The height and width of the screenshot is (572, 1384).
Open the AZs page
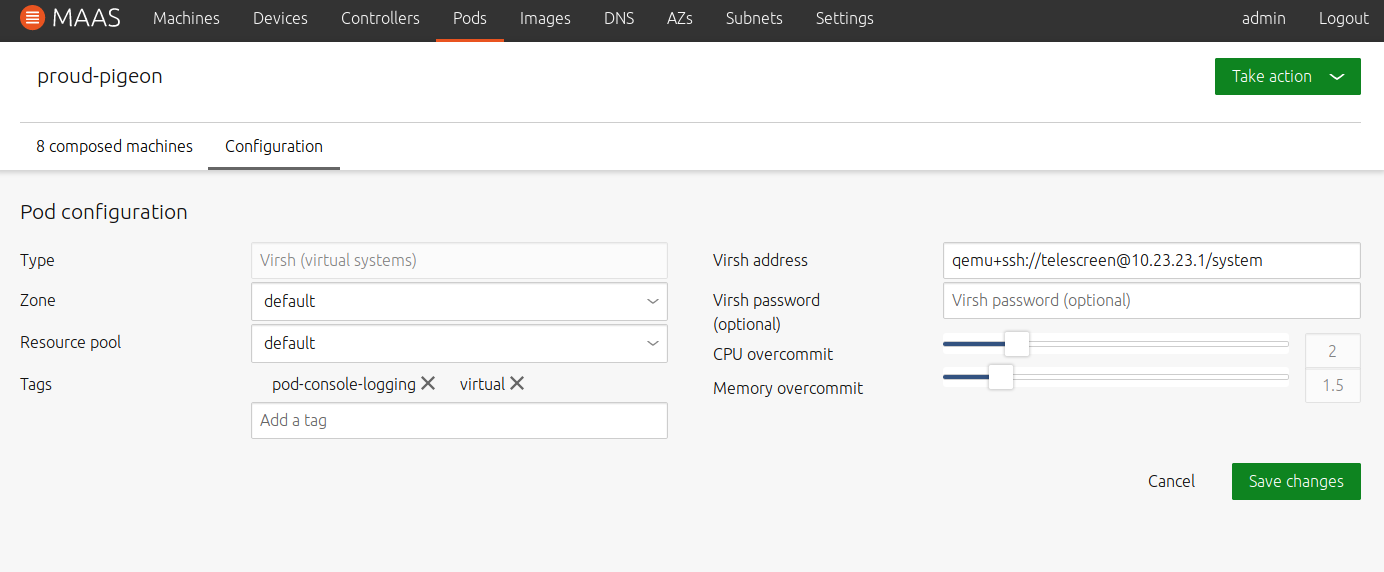click(x=679, y=18)
